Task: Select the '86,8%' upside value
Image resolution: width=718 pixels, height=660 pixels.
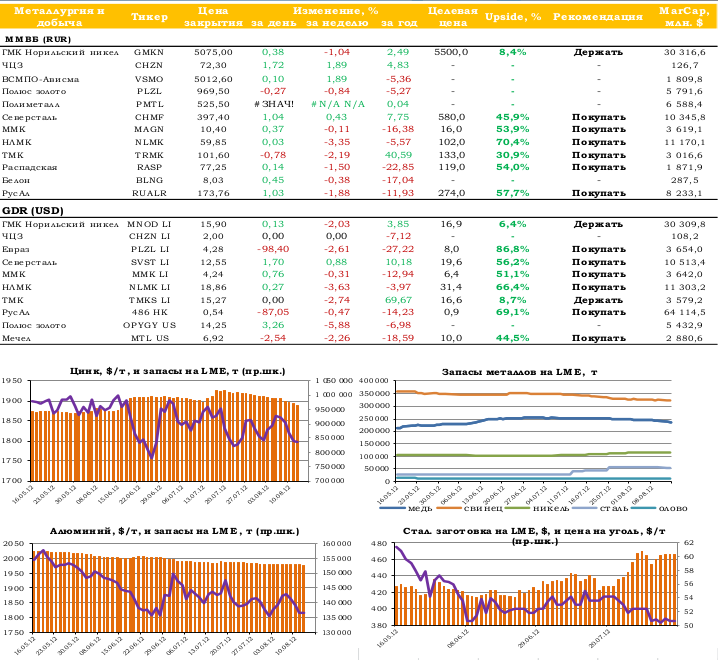Action: point(512,249)
